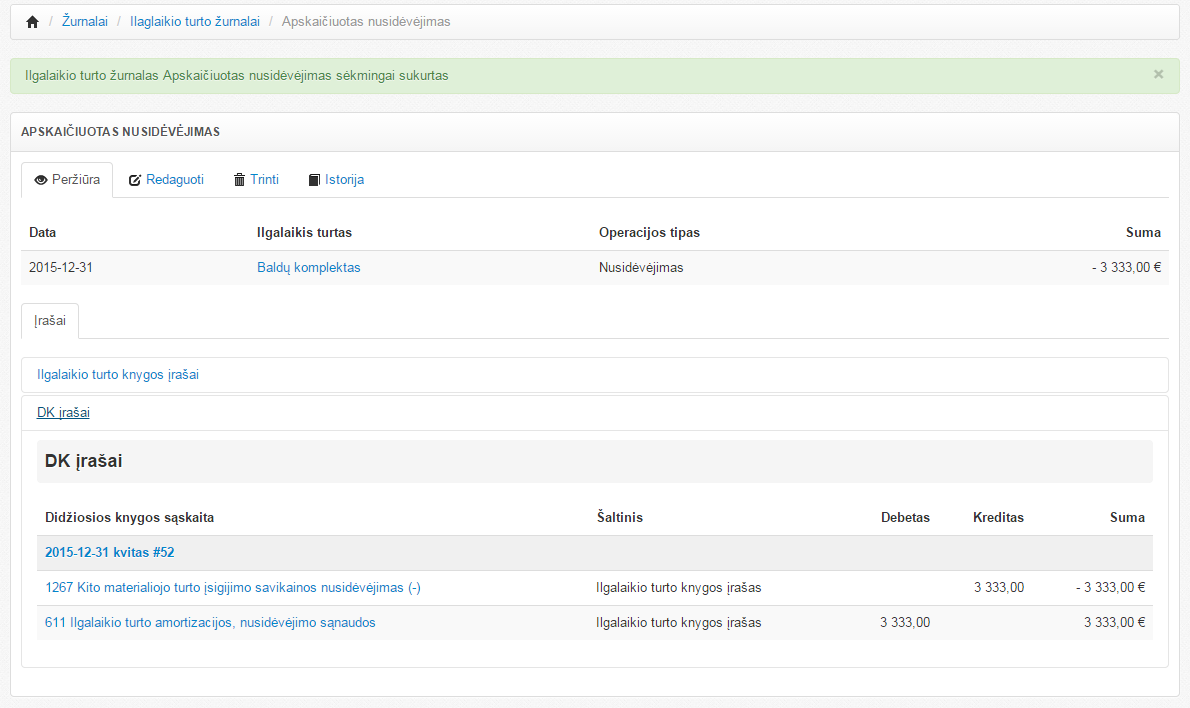Image resolution: width=1190 pixels, height=708 pixels.
Task: Open the Baldų komplektas asset link
Action: 308,268
